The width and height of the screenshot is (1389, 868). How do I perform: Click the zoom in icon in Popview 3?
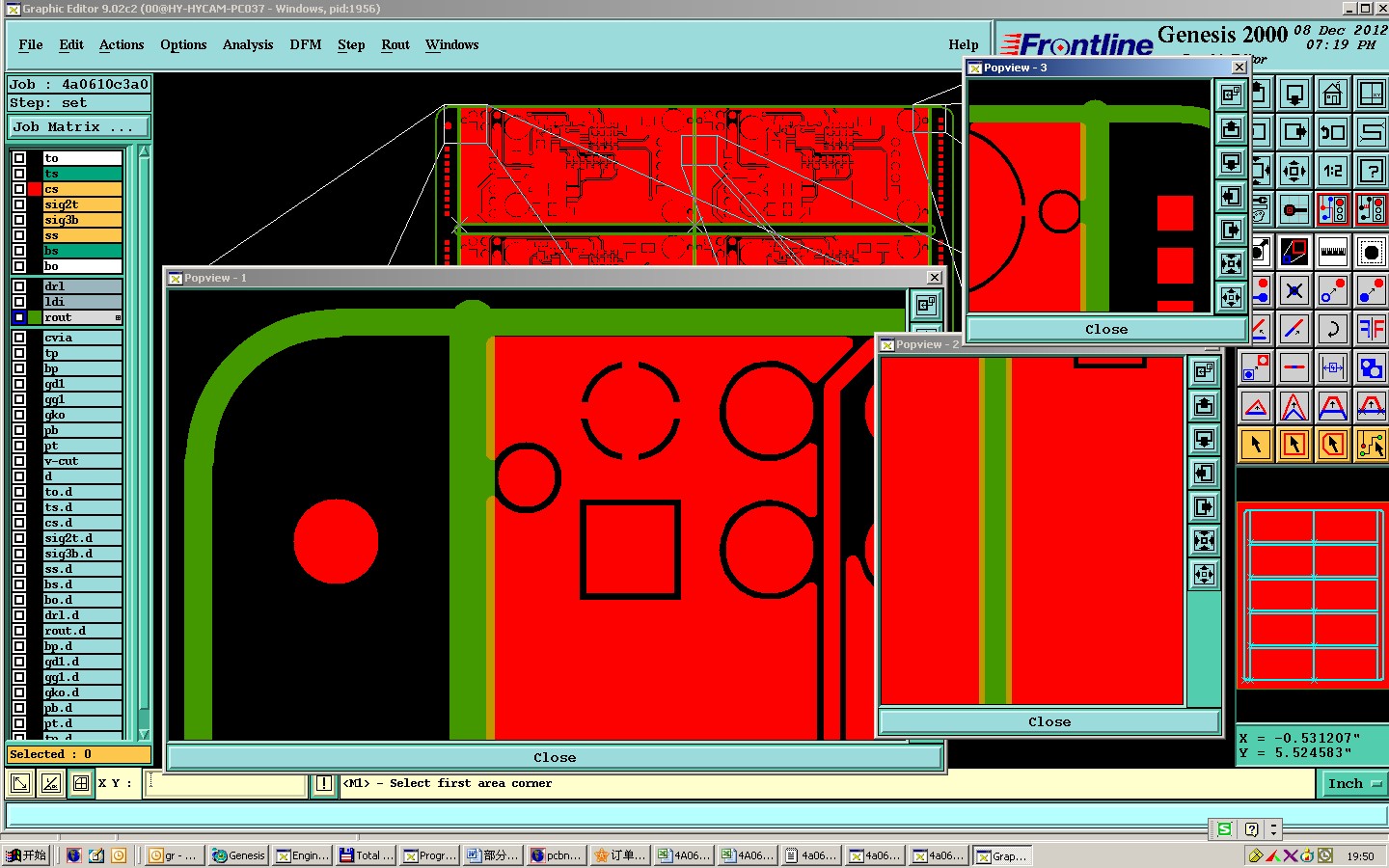pyautogui.click(x=1231, y=263)
